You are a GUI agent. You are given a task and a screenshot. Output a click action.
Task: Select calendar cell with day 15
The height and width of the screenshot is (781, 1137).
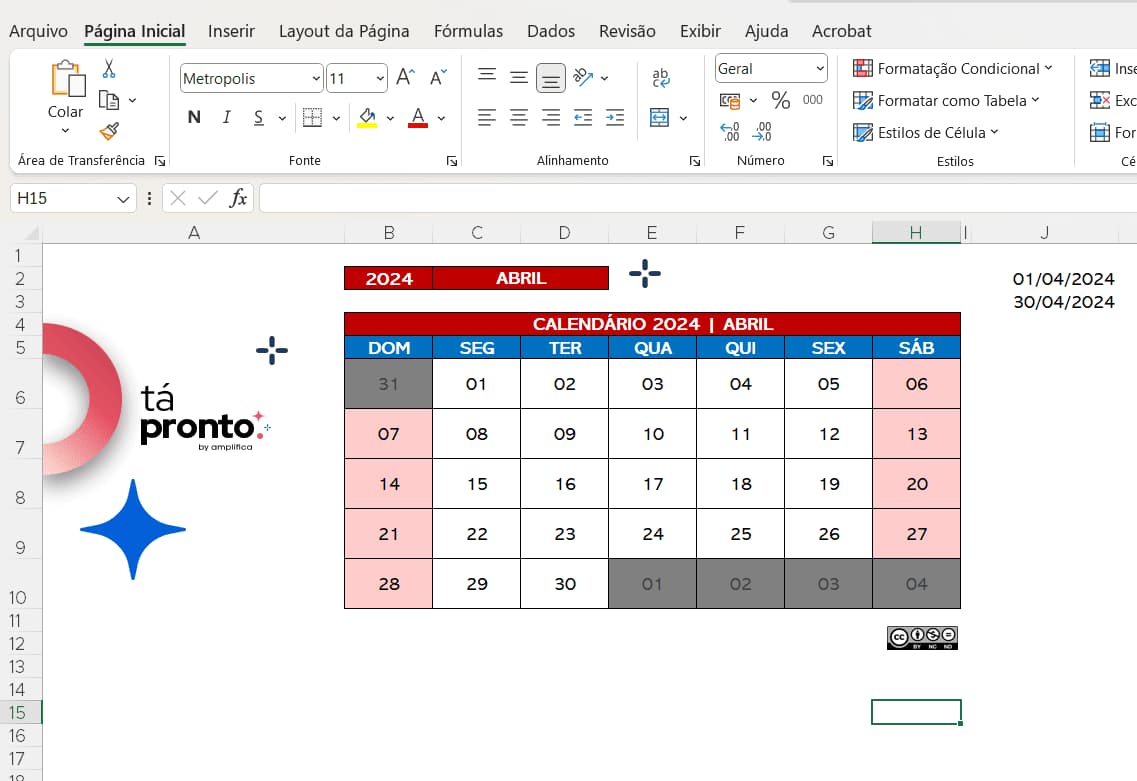click(x=477, y=484)
